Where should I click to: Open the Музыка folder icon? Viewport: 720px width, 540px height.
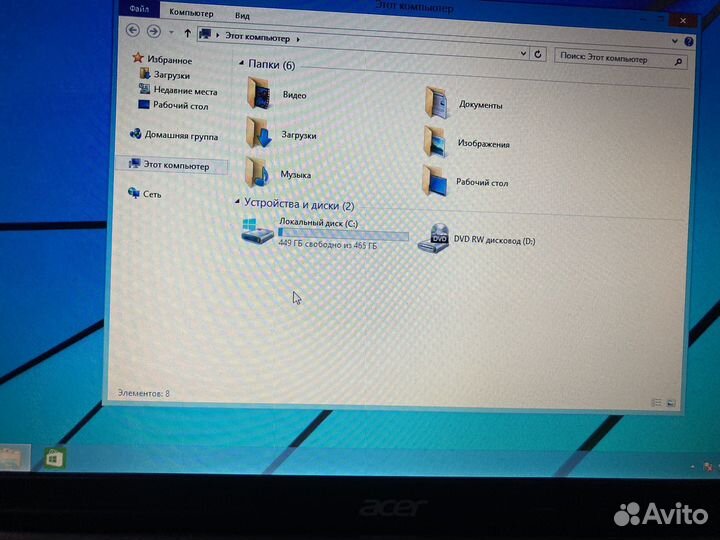click(x=256, y=173)
